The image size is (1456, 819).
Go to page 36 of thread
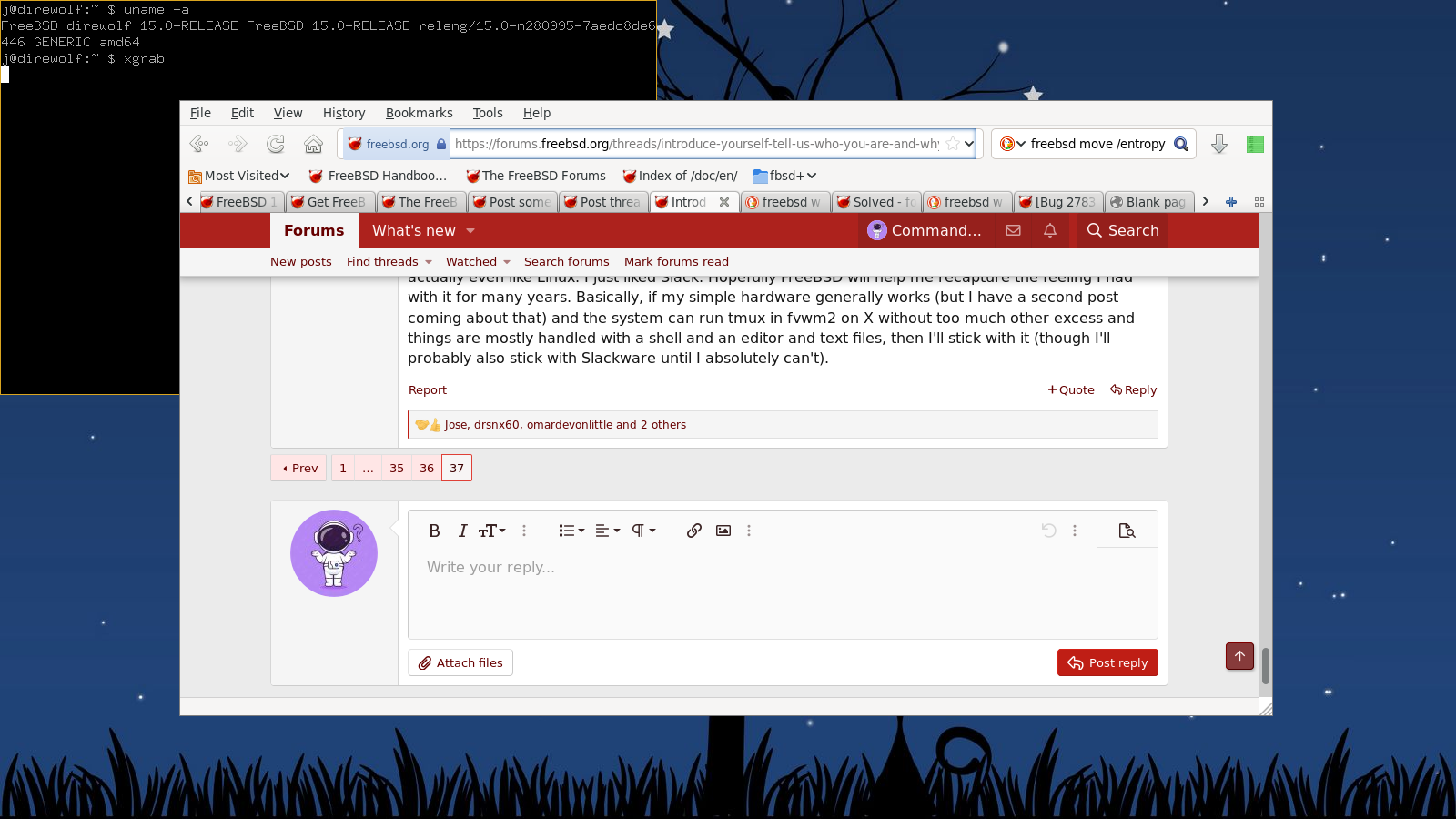coord(427,468)
